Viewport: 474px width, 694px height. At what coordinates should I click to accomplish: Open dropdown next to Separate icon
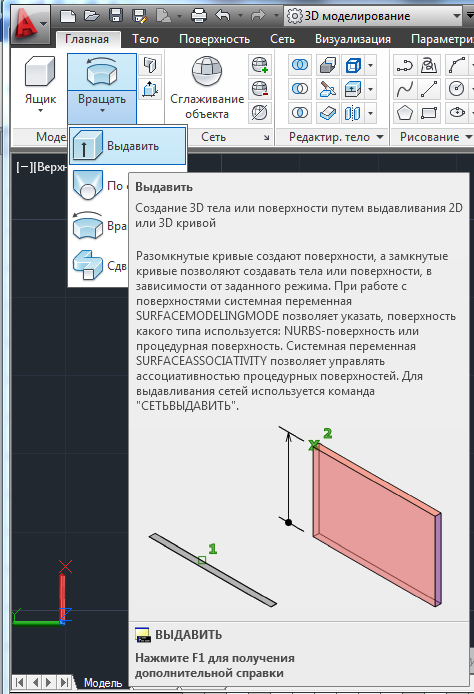(370, 113)
